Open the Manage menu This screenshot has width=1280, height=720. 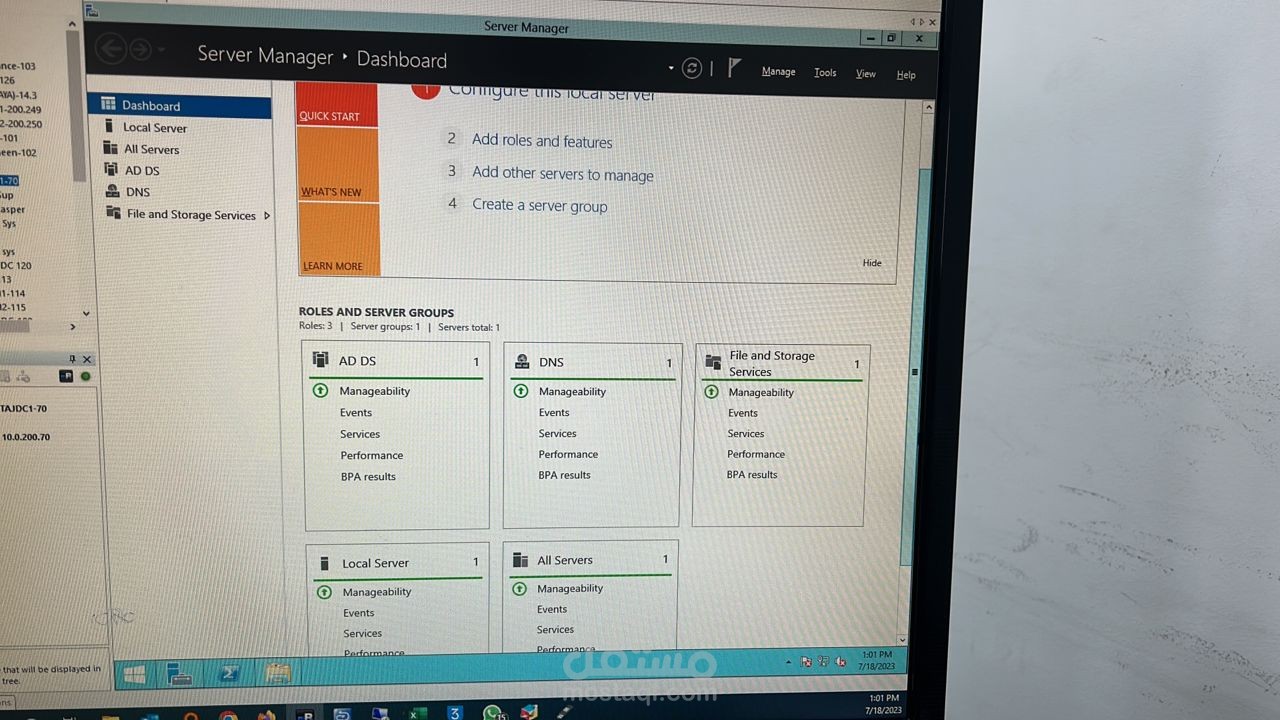coord(778,71)
